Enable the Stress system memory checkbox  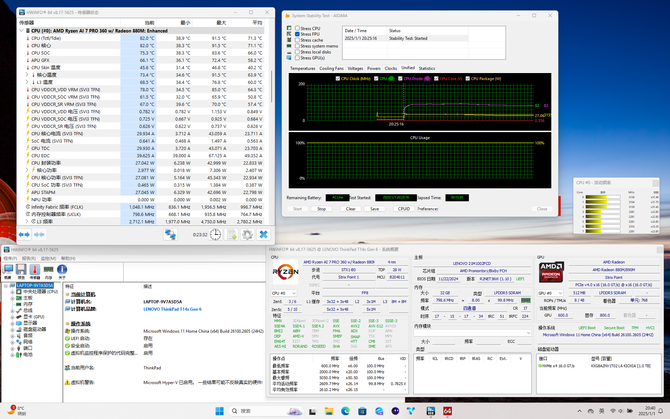[x=297, y=46]
